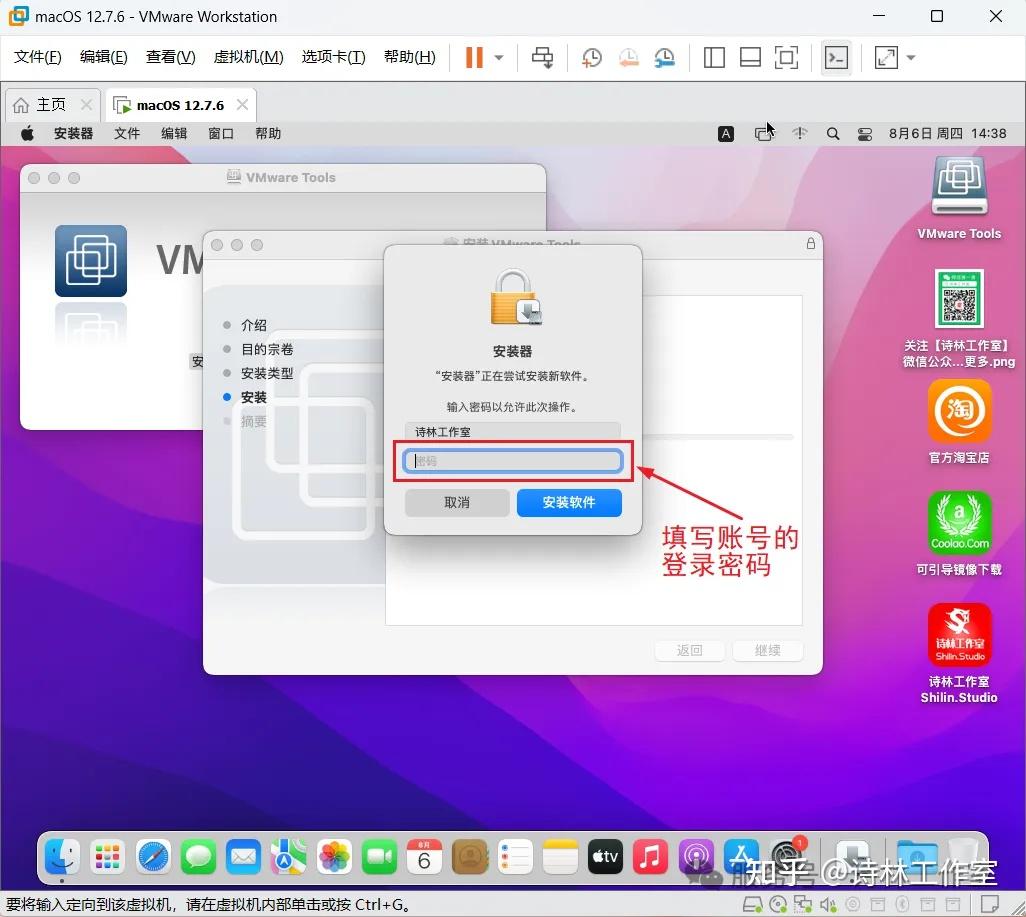The height and width of the screenshot is (917, 1026).
Task: Toggle the thumbnail bar layout icon
Action: (x=750, y=58)
